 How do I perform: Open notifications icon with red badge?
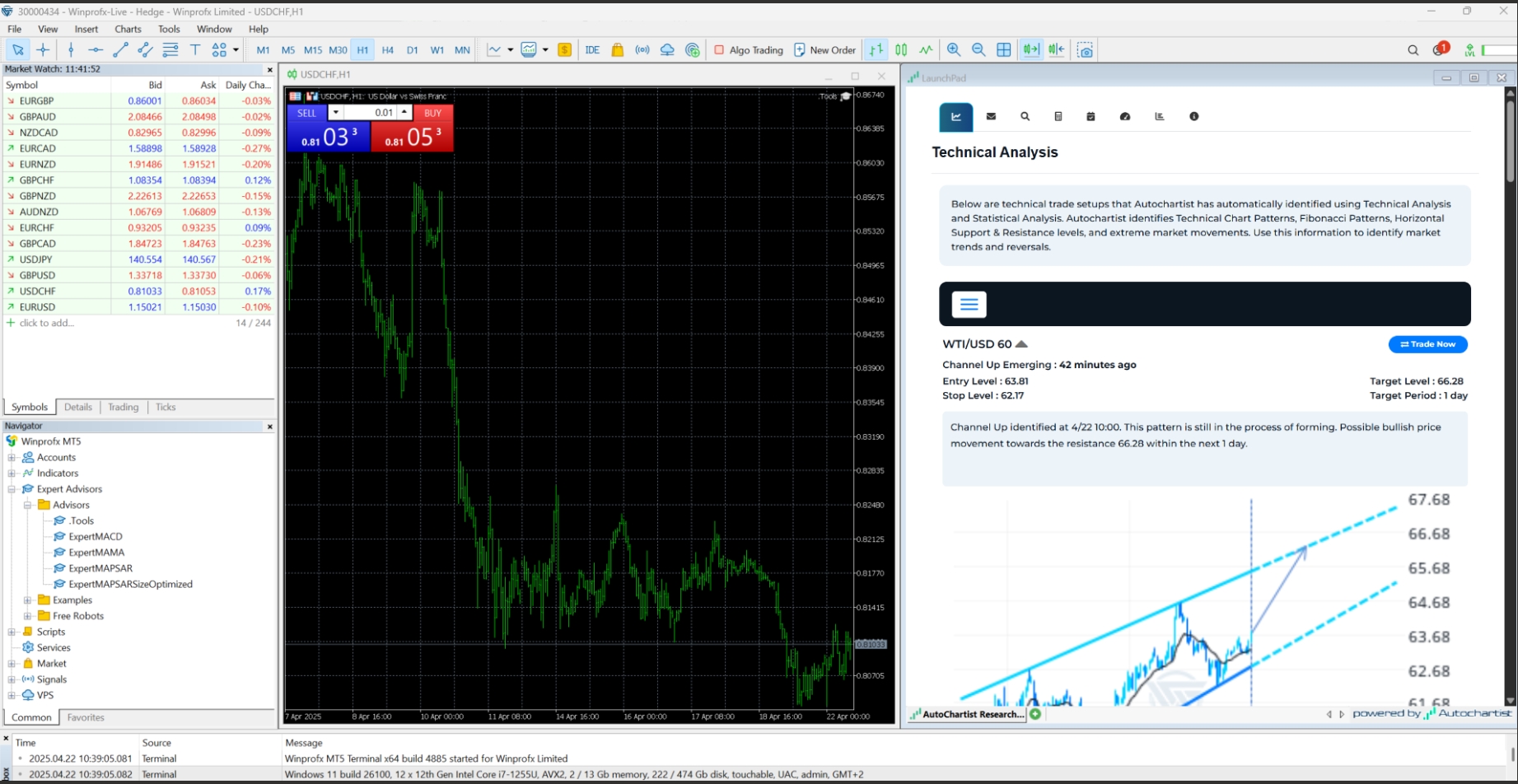tap(1440, 49)
